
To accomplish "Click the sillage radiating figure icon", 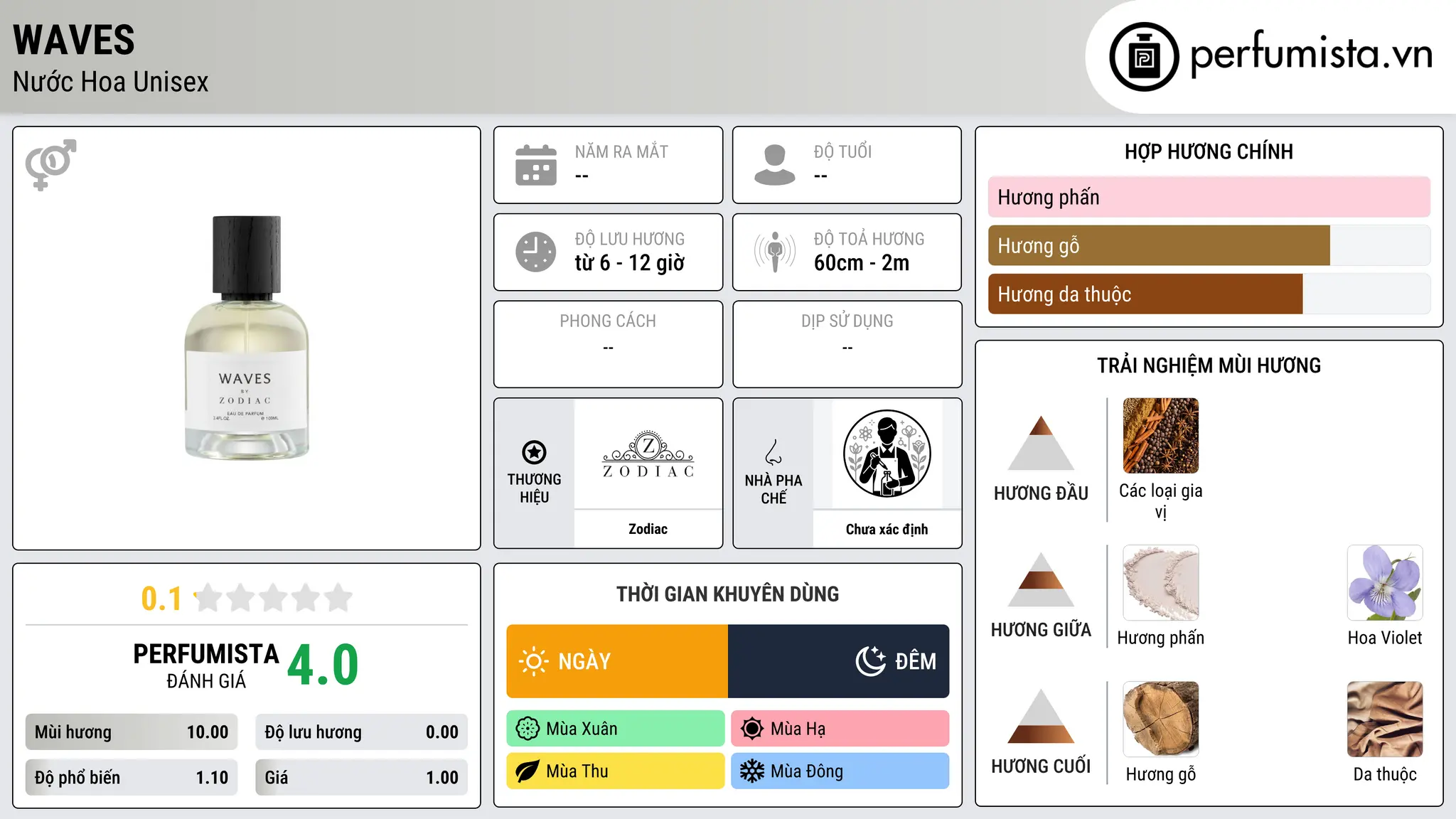I will click(775, 252).
